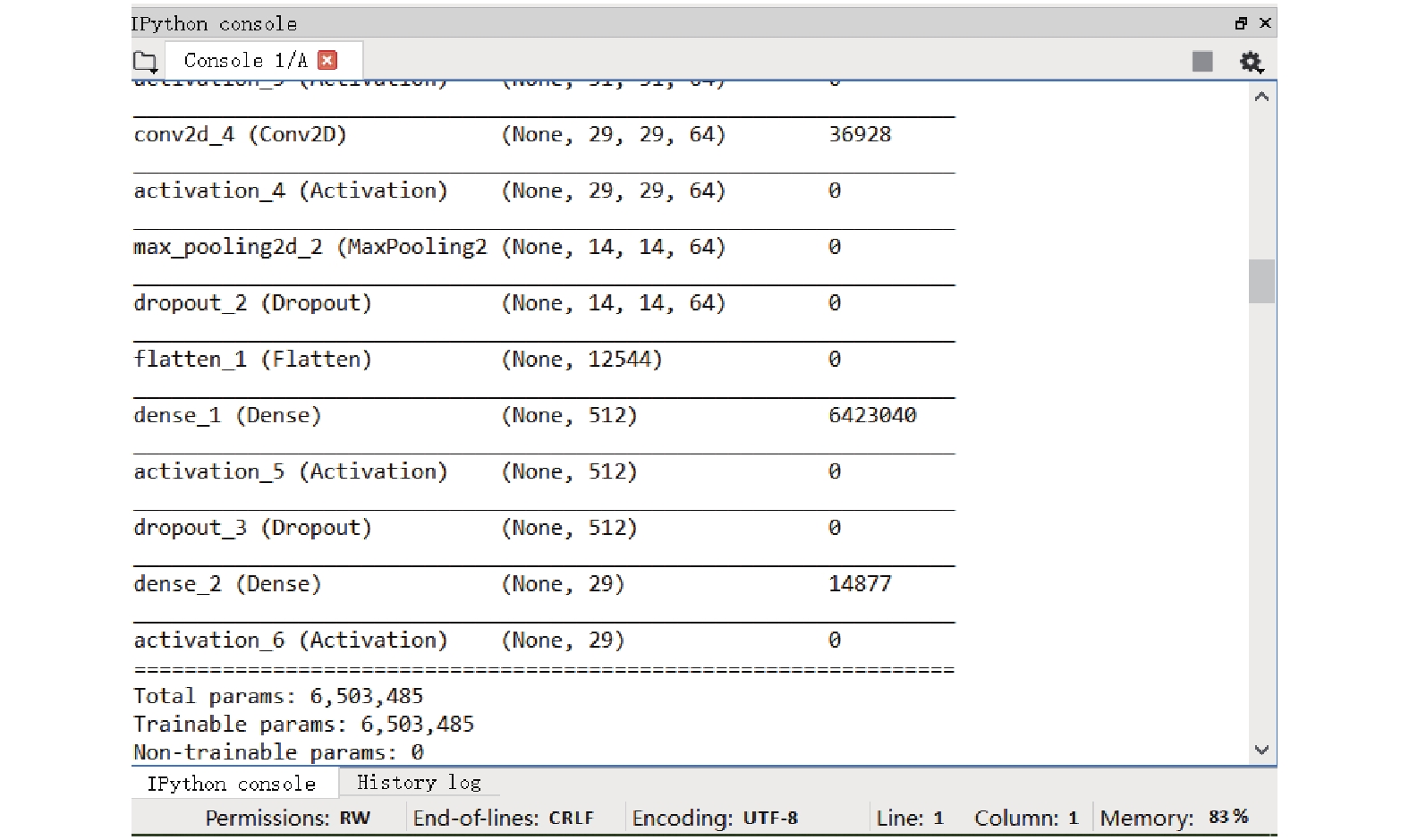Click the dense_2 (Dense) layer name
This screenshot has height=840, width=1409.
[227, 584]
